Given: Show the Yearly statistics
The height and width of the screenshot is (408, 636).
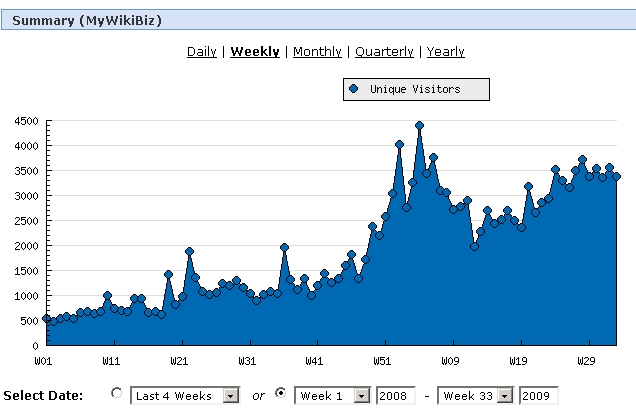Looking at the screenshot, I should 445,52.
